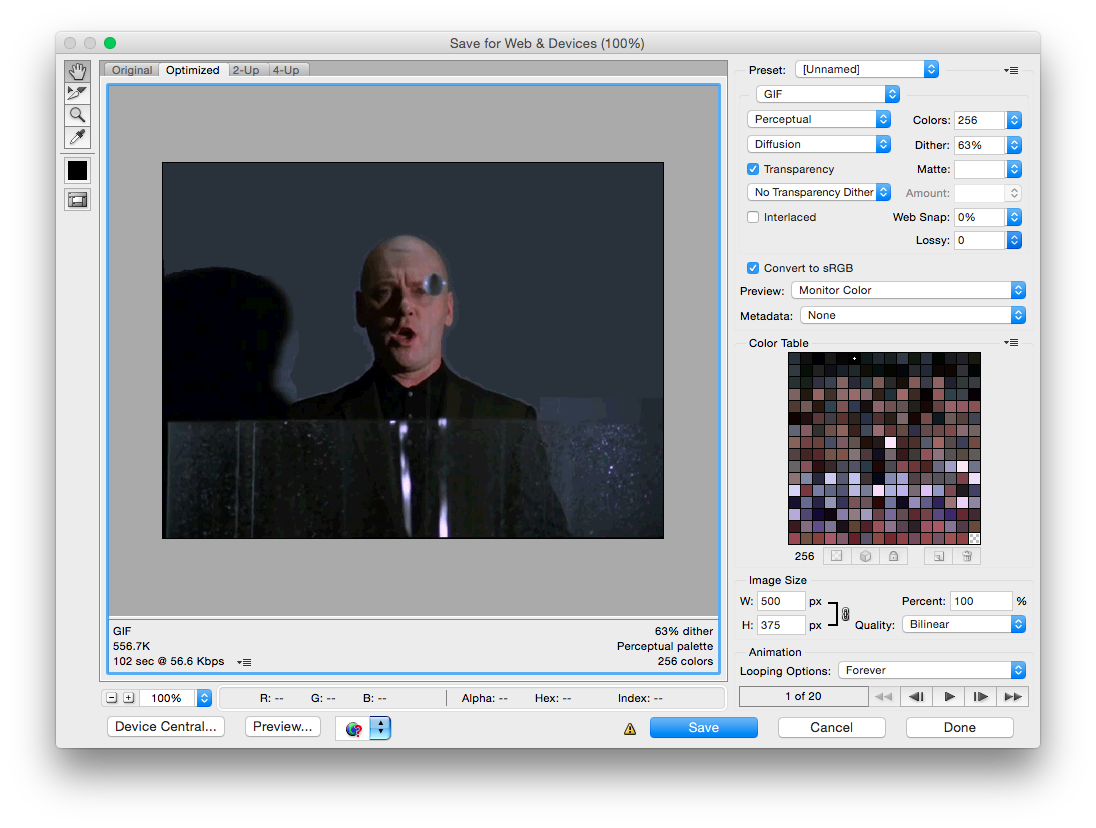Switch to the 4-Up tab
This screenshot has width=1096, height=828.
286,70
